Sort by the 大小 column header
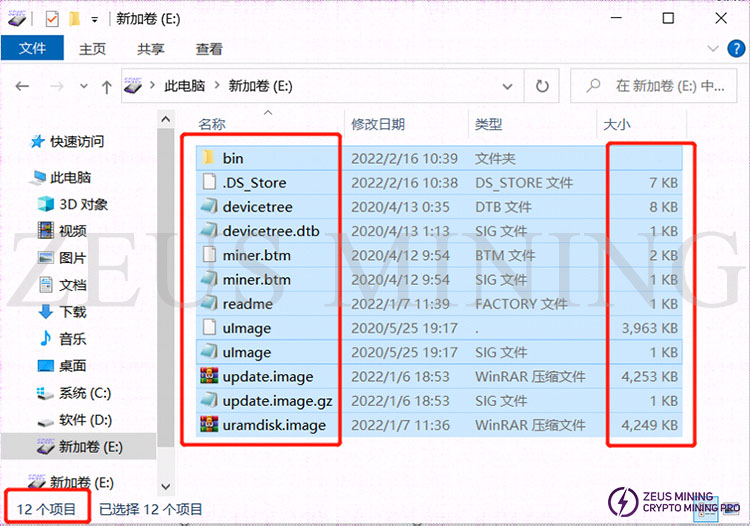750x526 pixels. pyautogui.click(x=617, y=125)
